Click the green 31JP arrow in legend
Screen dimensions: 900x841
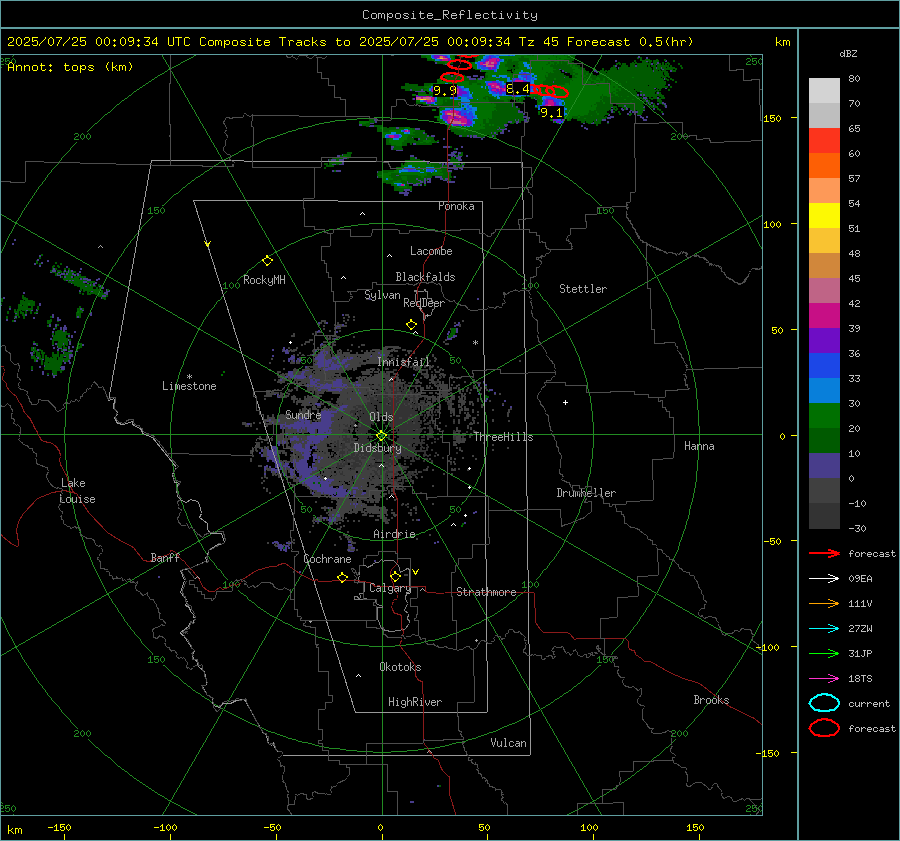824,653
